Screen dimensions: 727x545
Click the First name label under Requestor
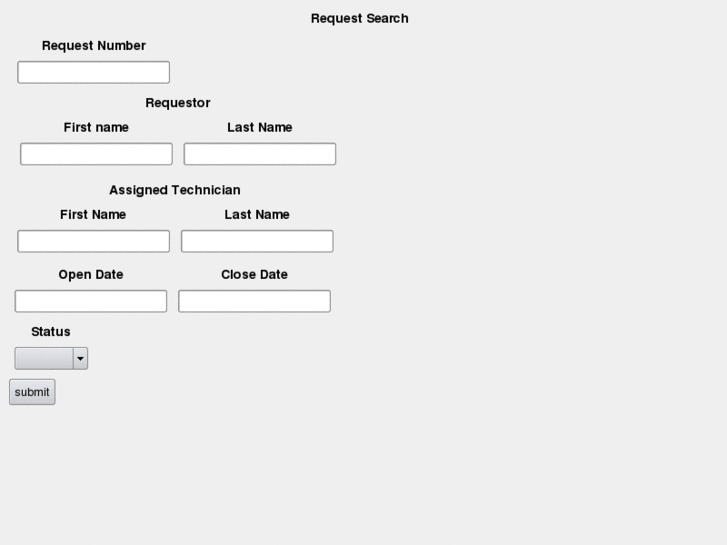[x=96, y=127]
